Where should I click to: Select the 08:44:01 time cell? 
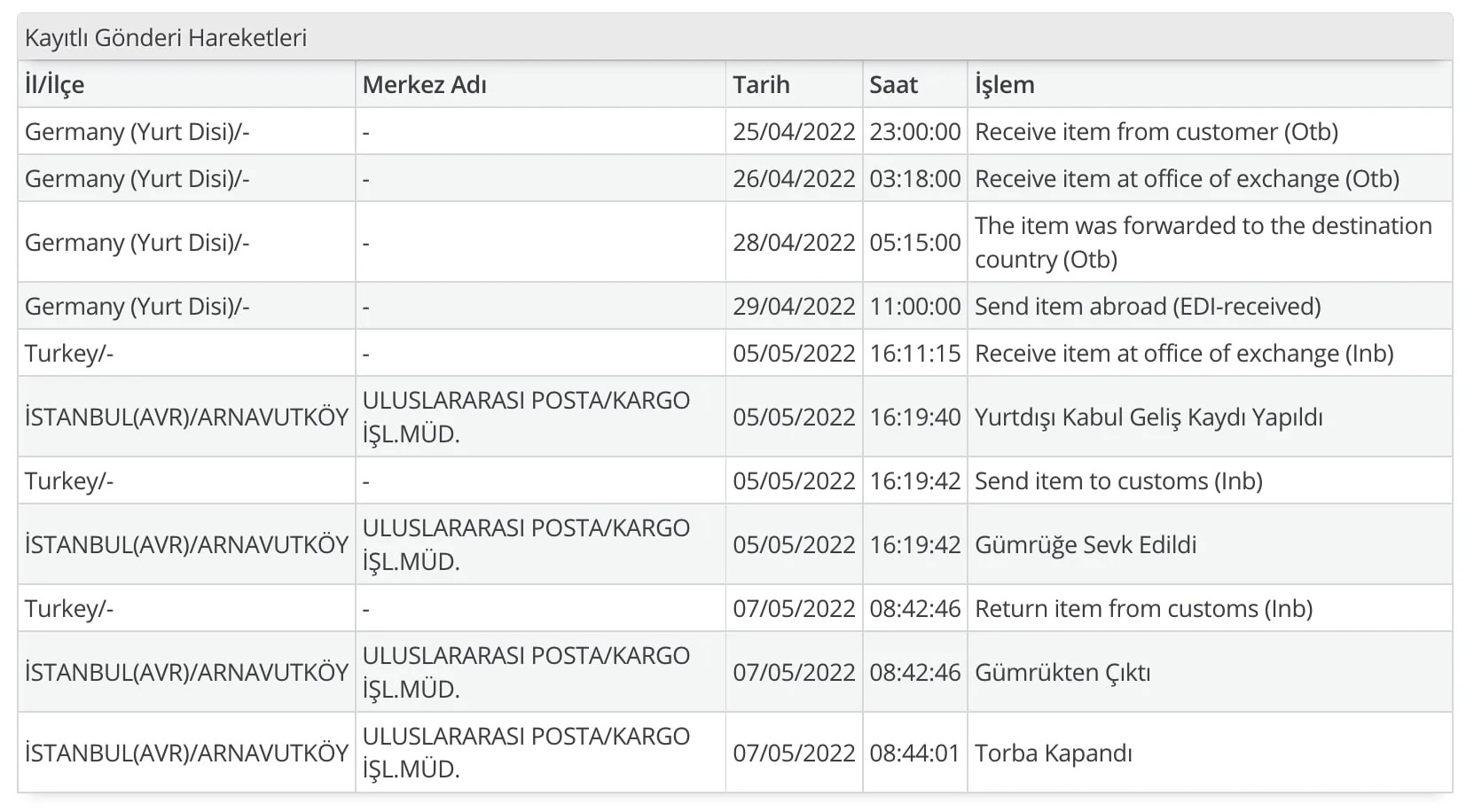pyautogui.click(x=914, y=753)
